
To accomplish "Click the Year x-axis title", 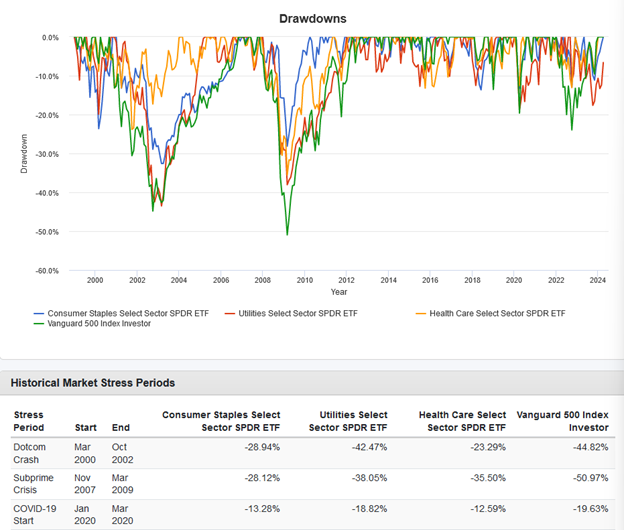I will click(x=339, y=292).
